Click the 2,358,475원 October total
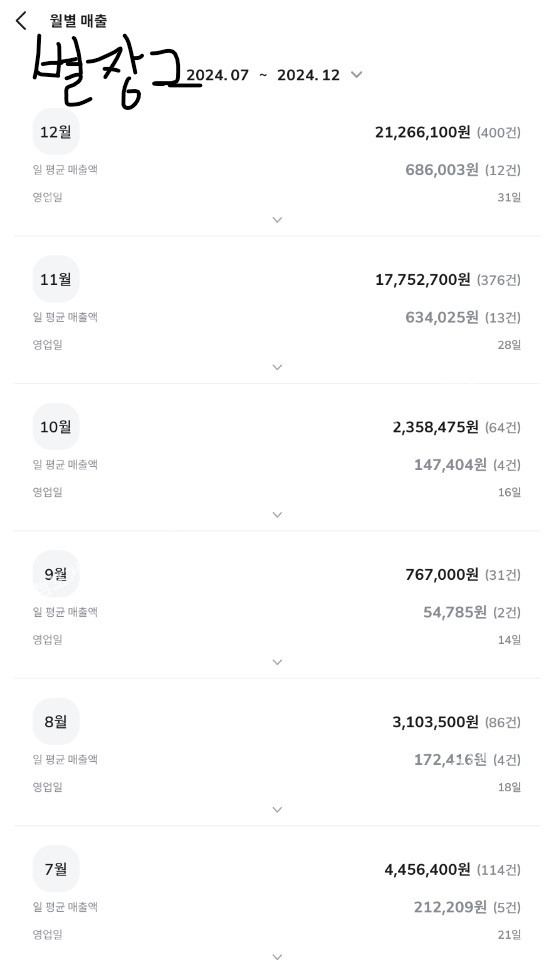This screenshot has height=963, width=554. tap(435, 427)
